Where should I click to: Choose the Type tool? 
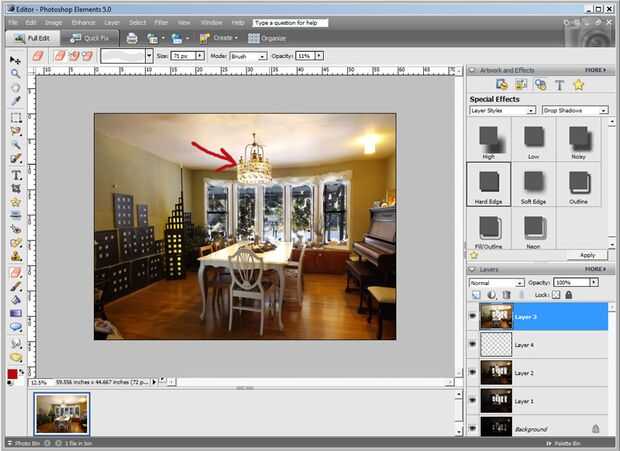point(16,174)
